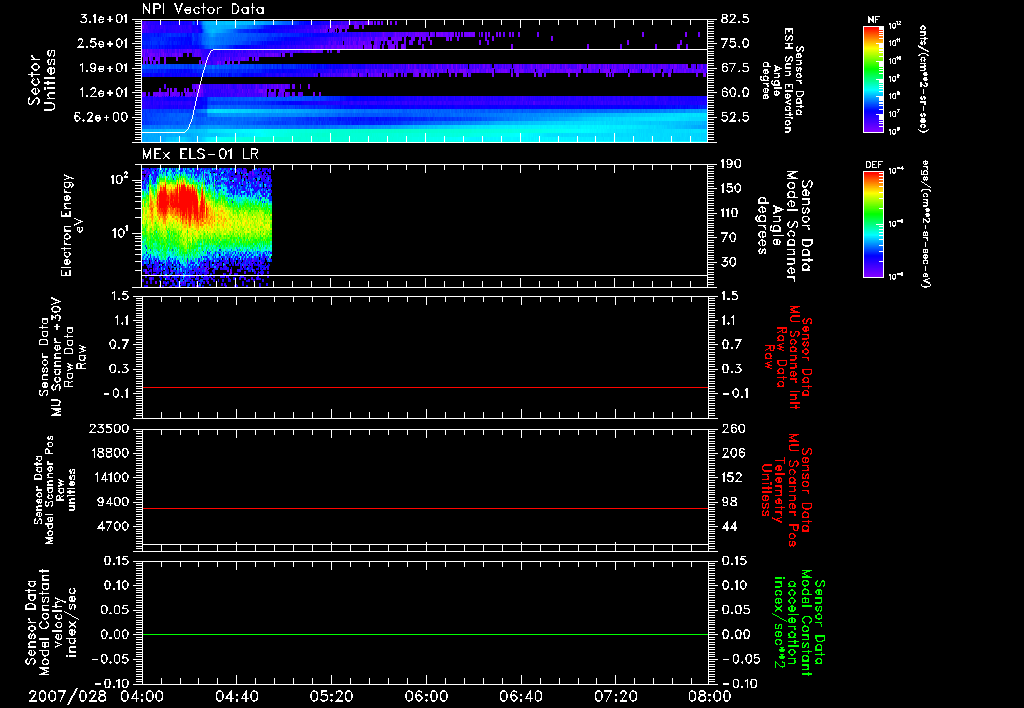Click the 'DEF' label above color bar
Viewport: 1024px width, 708px height.
(874, 165)
